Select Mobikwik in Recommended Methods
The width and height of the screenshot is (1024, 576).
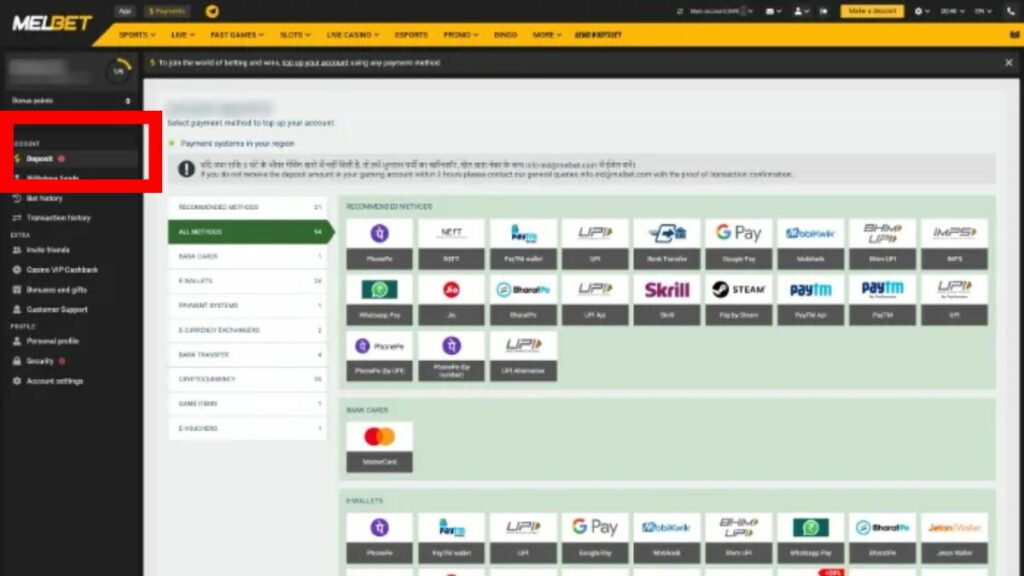point(810,244)
